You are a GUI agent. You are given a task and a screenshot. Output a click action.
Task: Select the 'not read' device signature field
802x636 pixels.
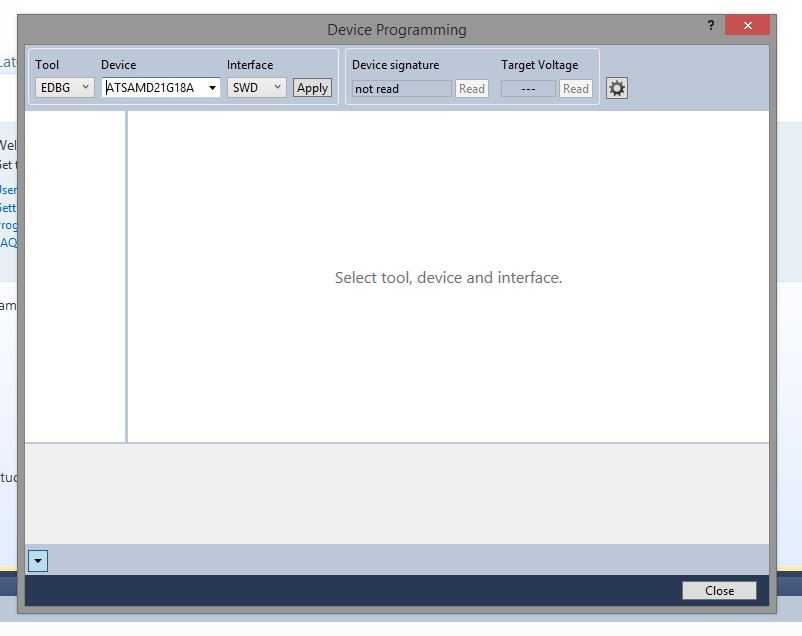[x=401, y=89]
